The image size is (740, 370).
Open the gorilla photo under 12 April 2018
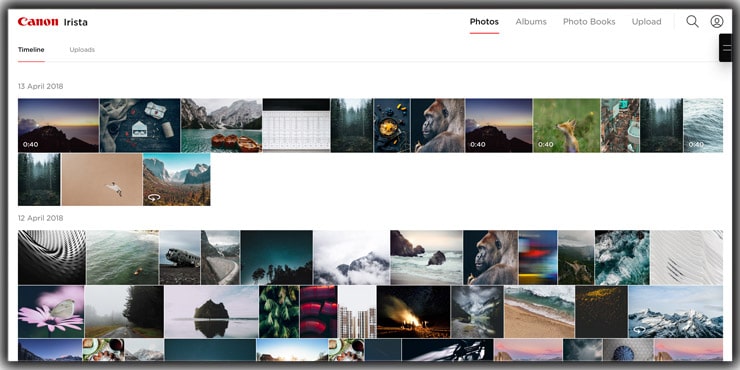490,257
